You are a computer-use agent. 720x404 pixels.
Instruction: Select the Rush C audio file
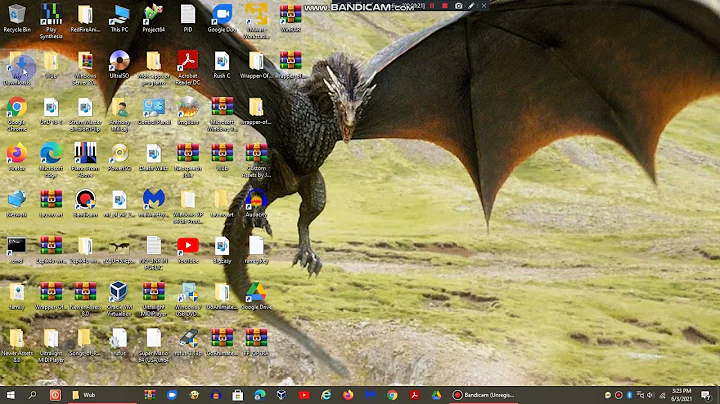click(222, 64)
